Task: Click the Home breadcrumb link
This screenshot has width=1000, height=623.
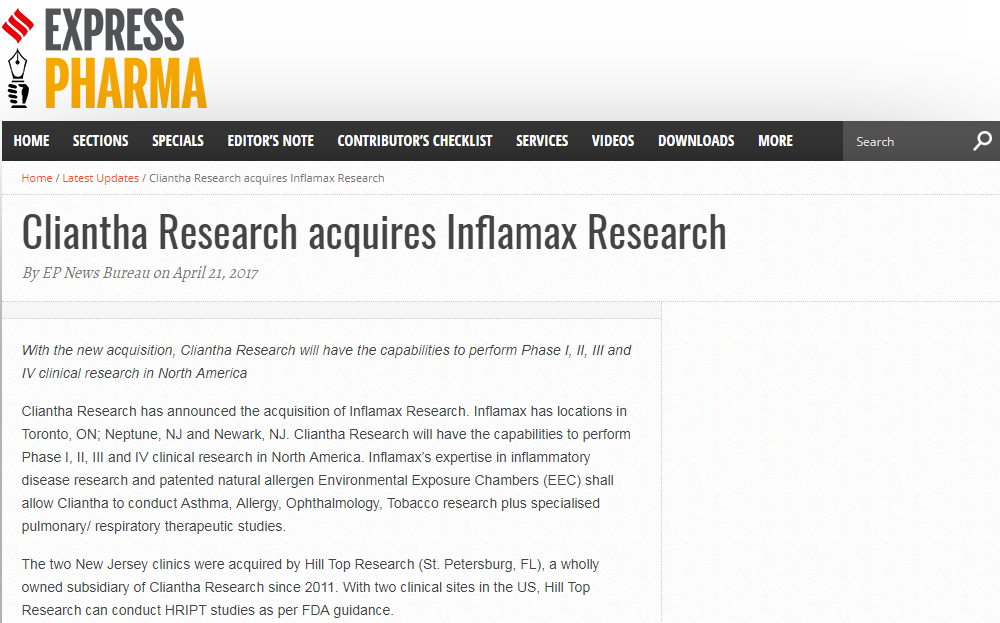Action: click(37, 178)
